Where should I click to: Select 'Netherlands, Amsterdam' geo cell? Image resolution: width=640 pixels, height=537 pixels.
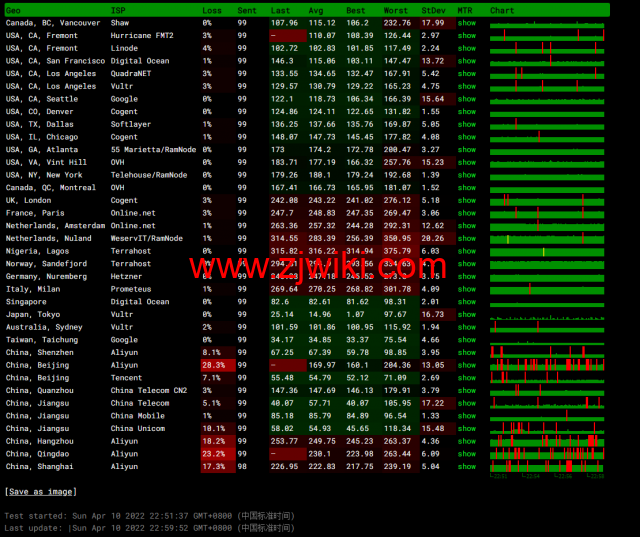[x=55, y=226]
